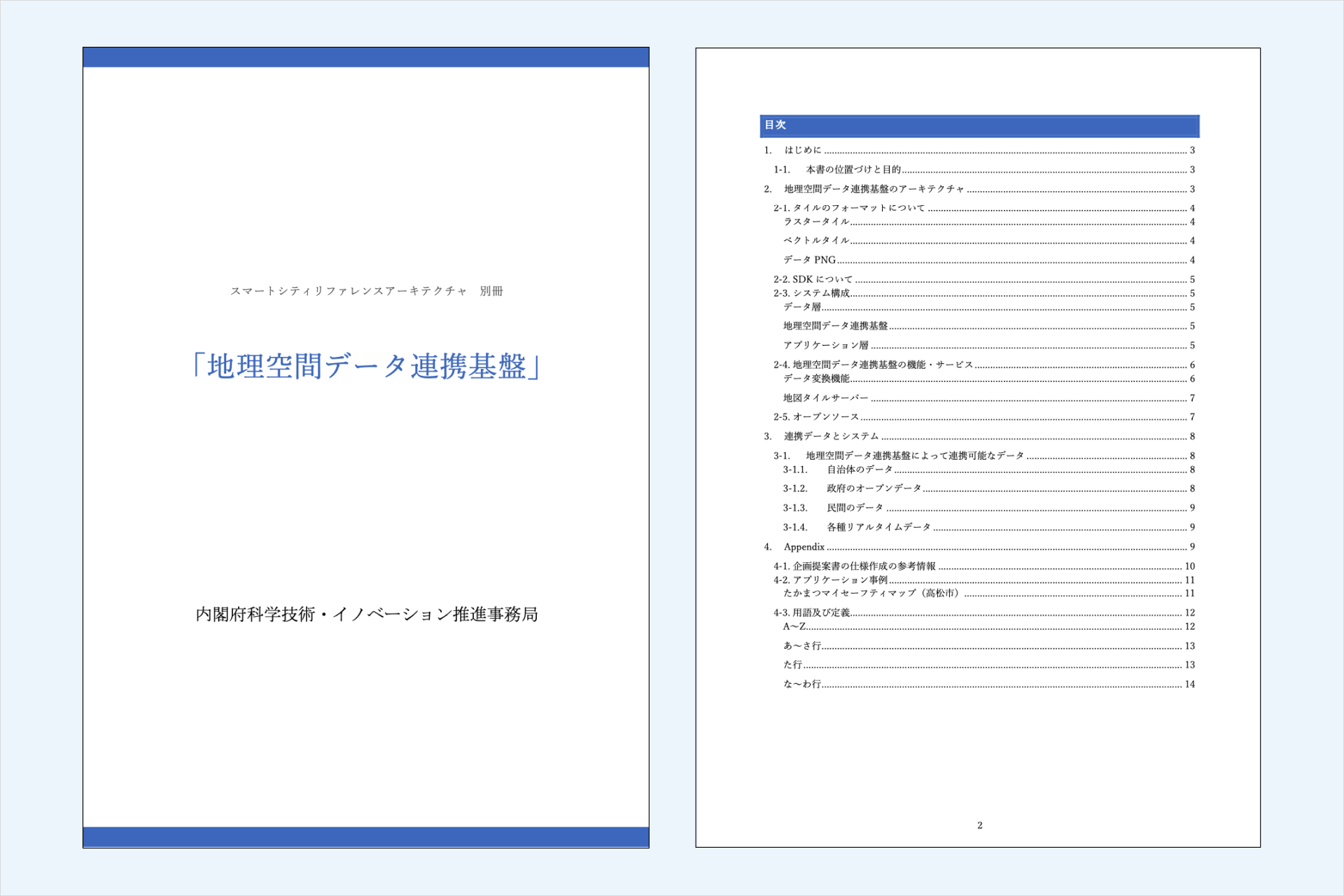Screen dimensions: 1344x896
Task: Jump to section 3 連携データとシステム
Action: 831,436
